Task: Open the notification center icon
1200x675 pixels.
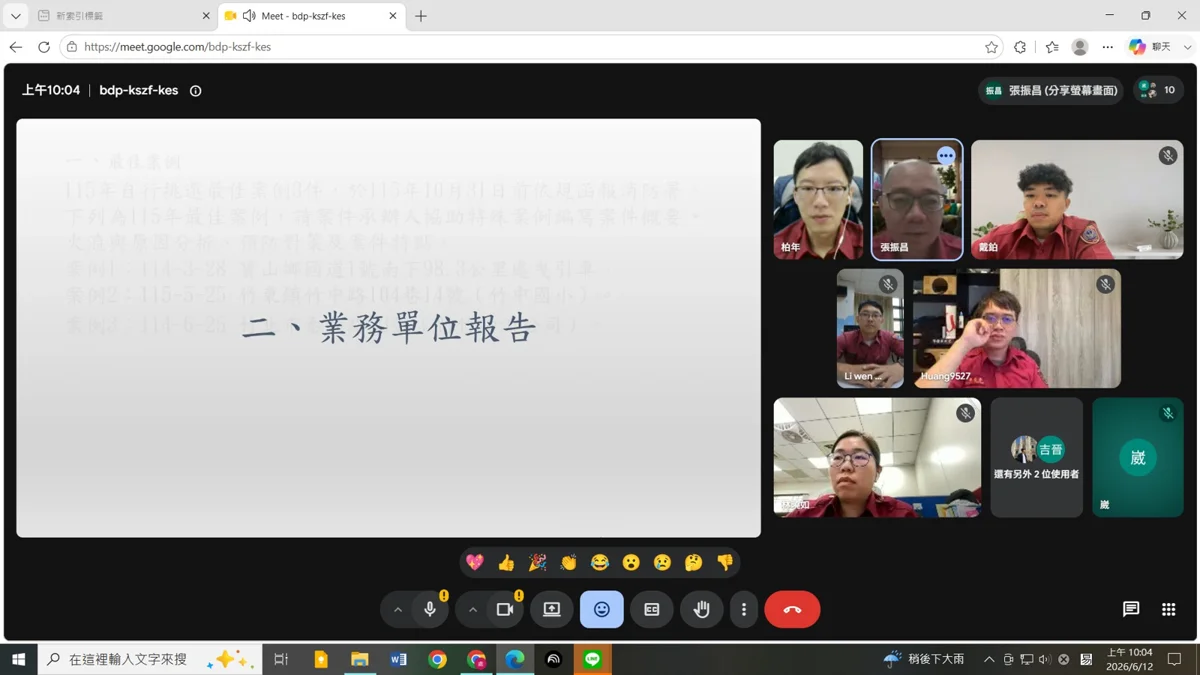Action: 1175,659
